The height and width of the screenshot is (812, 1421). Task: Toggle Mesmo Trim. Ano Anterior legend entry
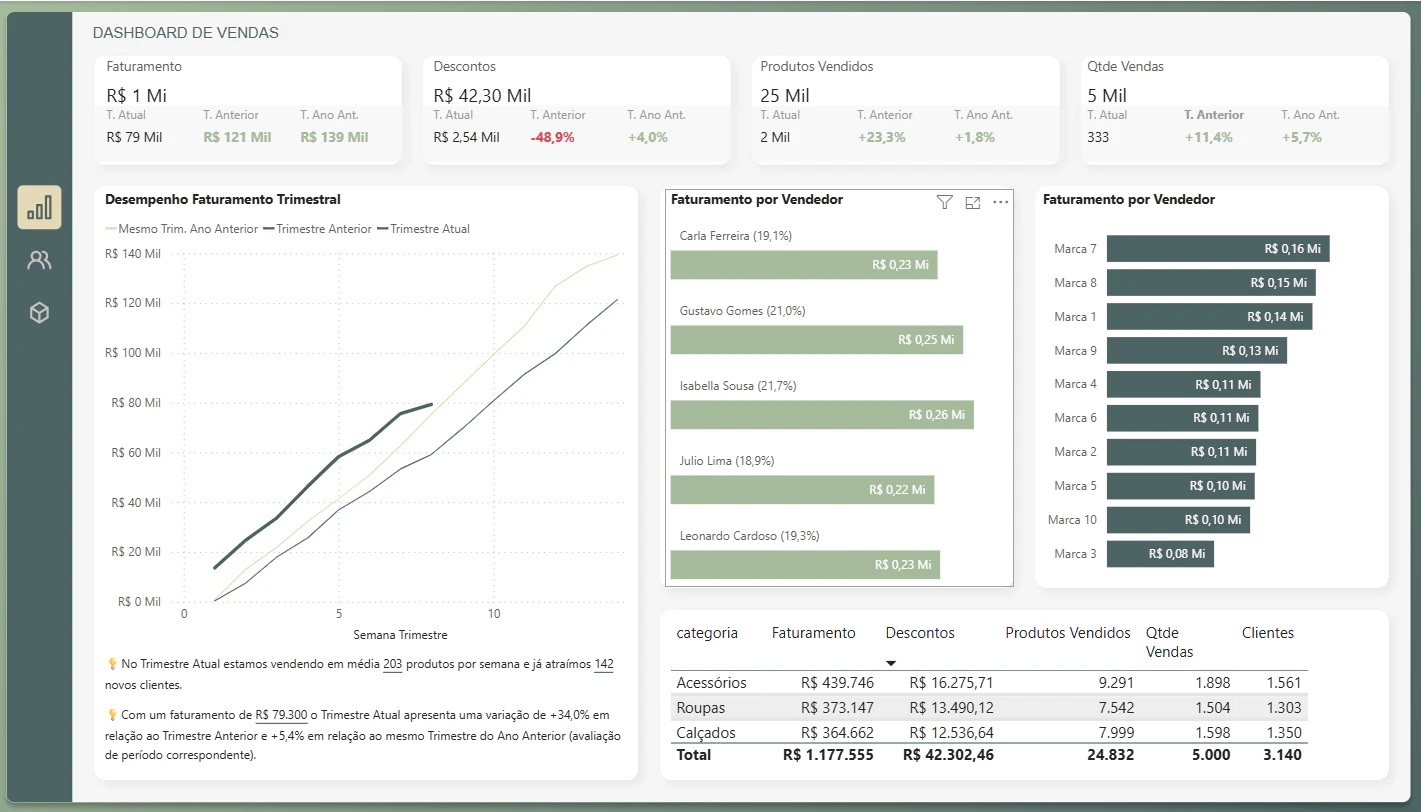[181, 229]
